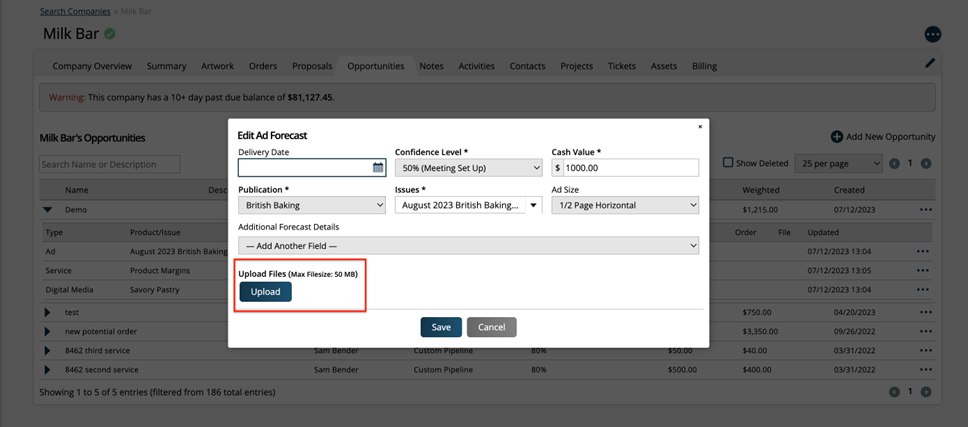Switch to the Company Overview tab
Screen dimensions: 968x427
tap(92, 66)
